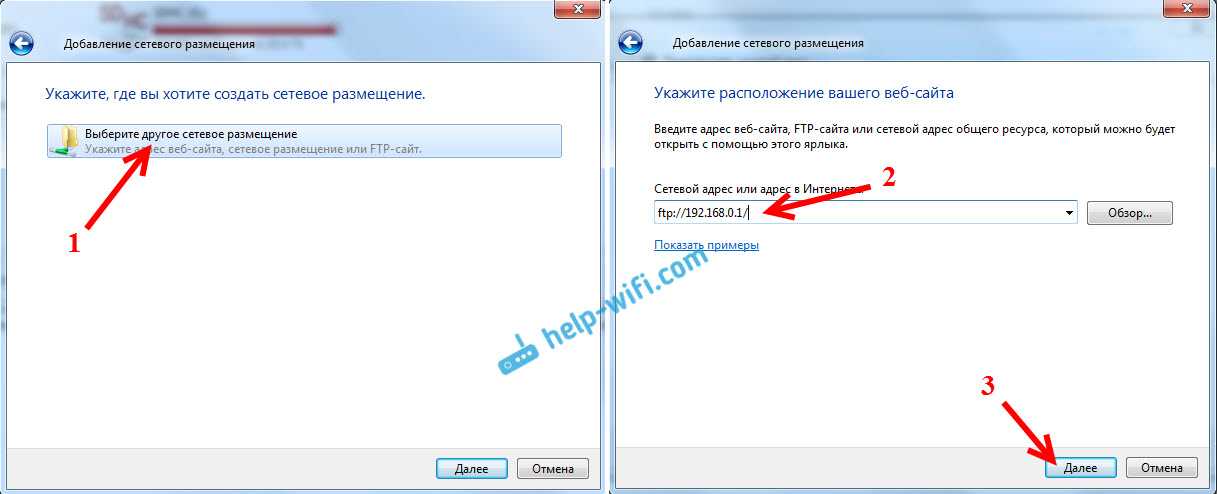Click title 'Добавление сетевого размещения' above the address field

(768, 44)
